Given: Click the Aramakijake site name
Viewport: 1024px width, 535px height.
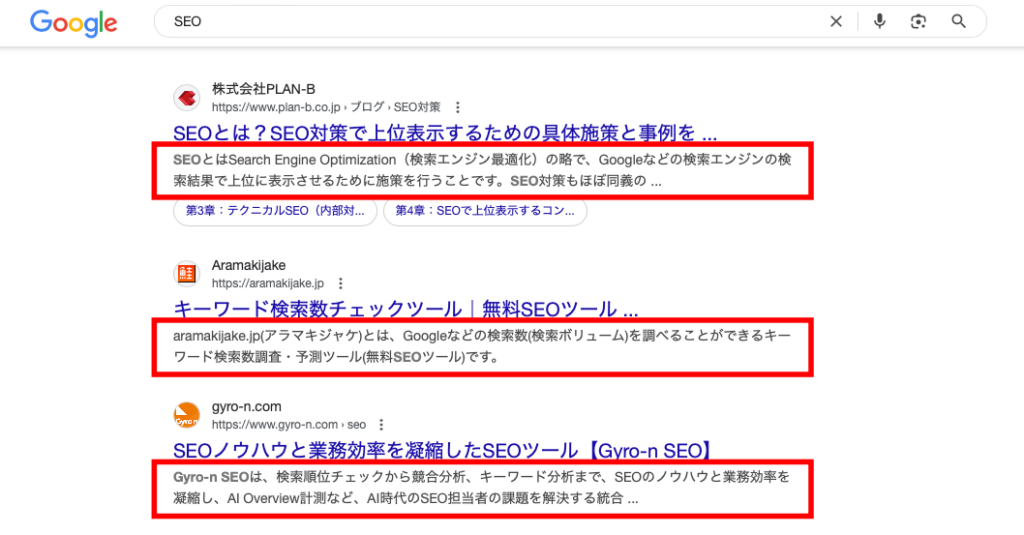Looking at the screenshot, I should click(248, 265).
